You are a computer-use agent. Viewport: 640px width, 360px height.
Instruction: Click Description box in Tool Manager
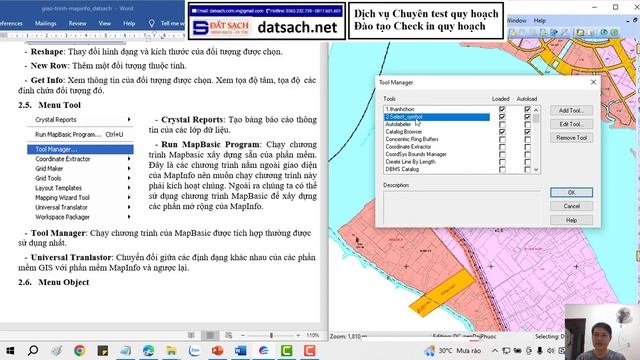pyautogui.click(x=462, y=207)
